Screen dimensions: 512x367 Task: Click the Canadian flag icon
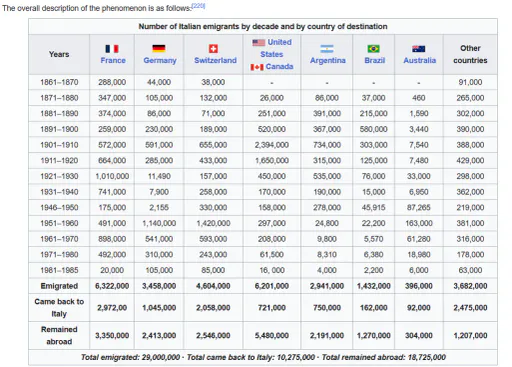(x=257, y=67)
